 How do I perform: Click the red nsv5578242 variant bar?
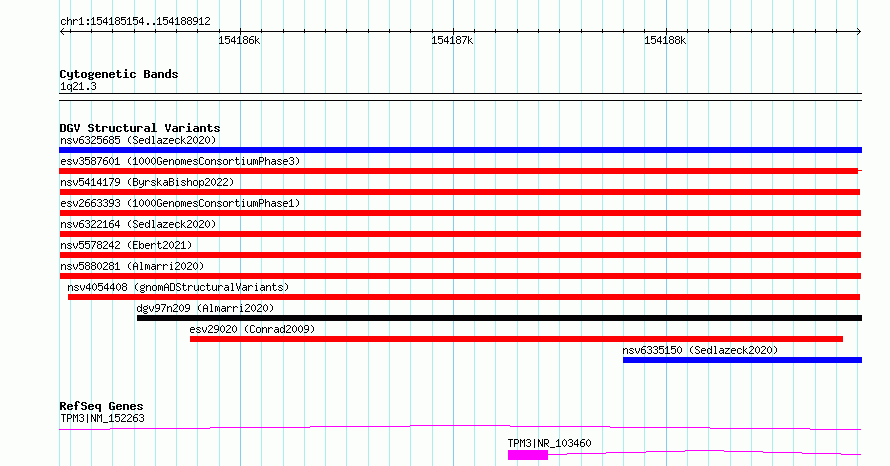click(460, 255)
